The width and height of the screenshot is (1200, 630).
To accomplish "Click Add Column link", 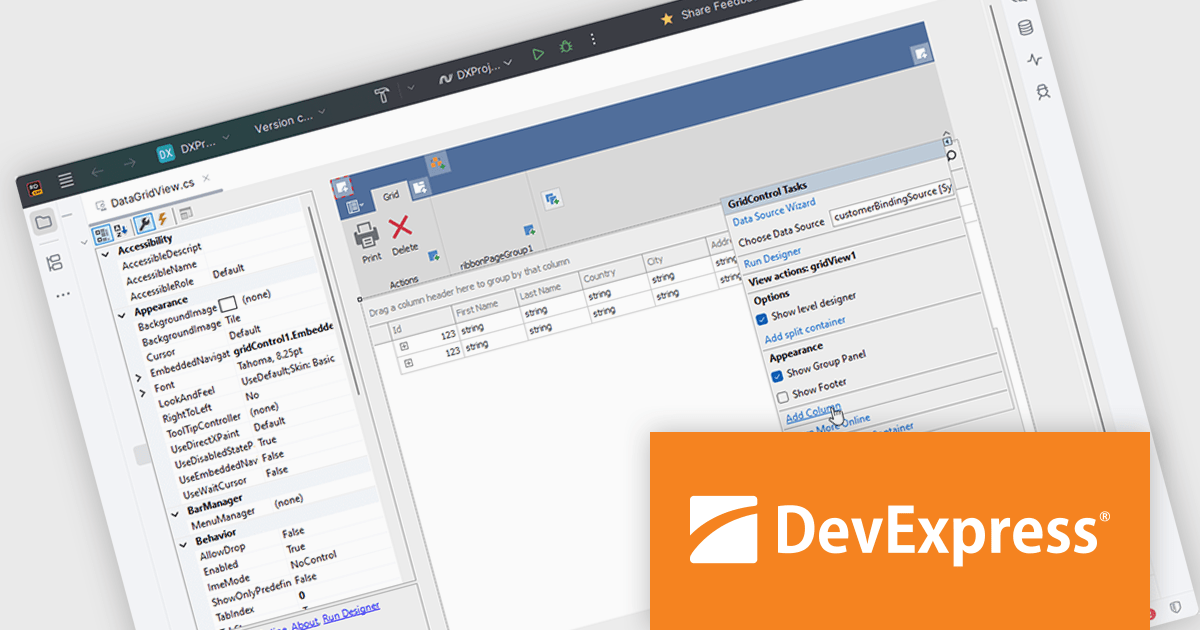I will pos(813,413).
